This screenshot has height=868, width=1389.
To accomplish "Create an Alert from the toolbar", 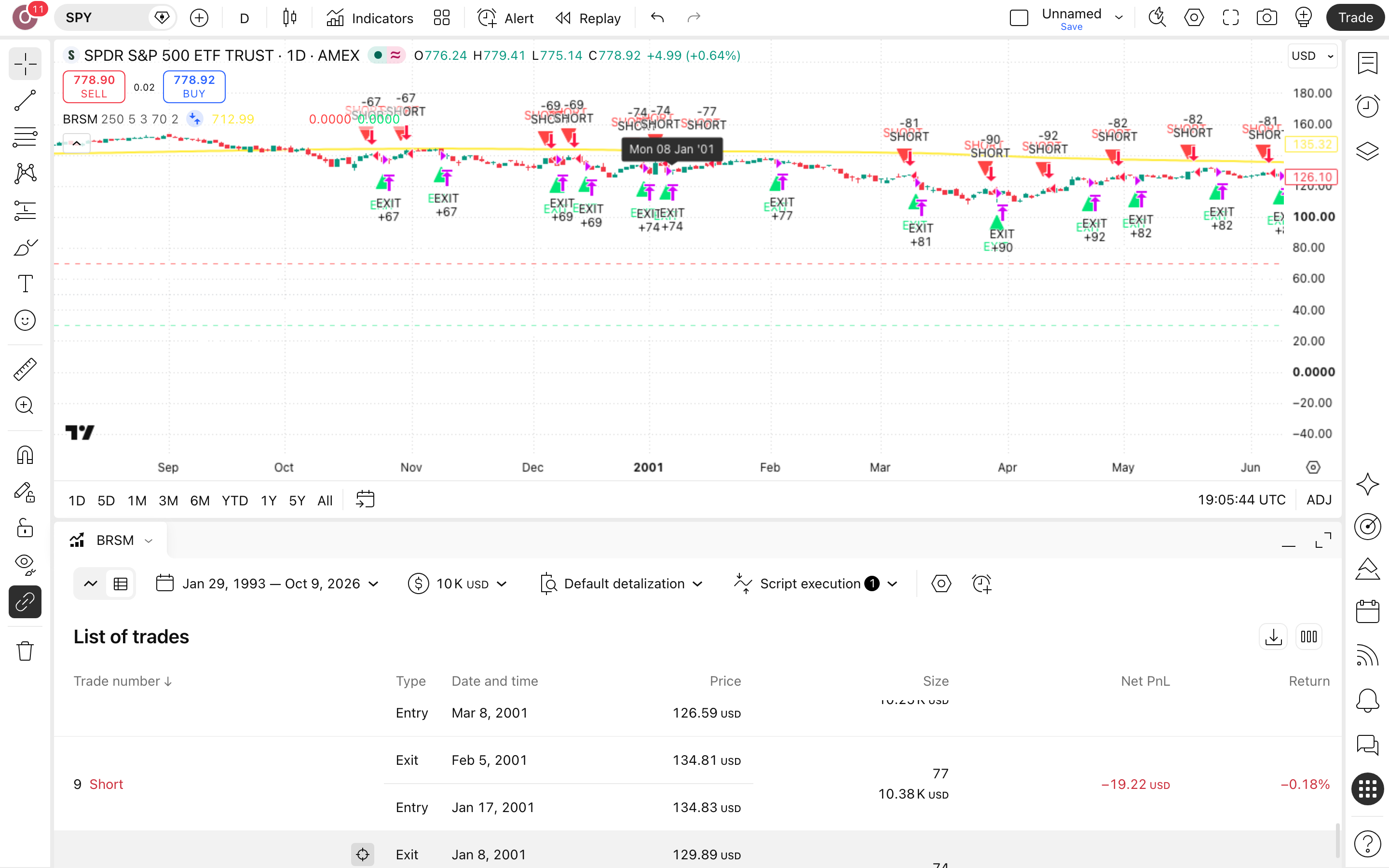I will tap(505, 18).
